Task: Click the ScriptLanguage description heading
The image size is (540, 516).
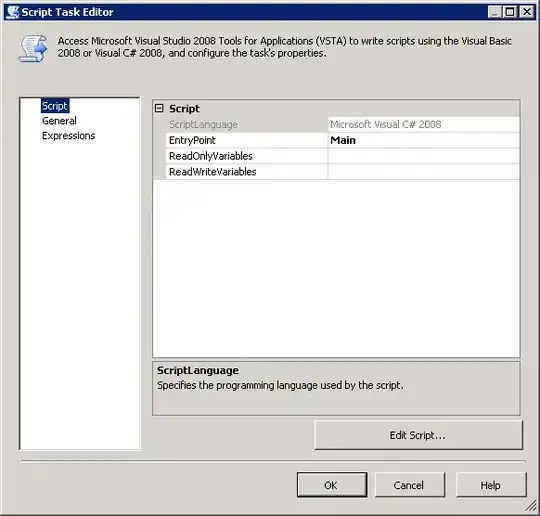Action: click(198, 371)
